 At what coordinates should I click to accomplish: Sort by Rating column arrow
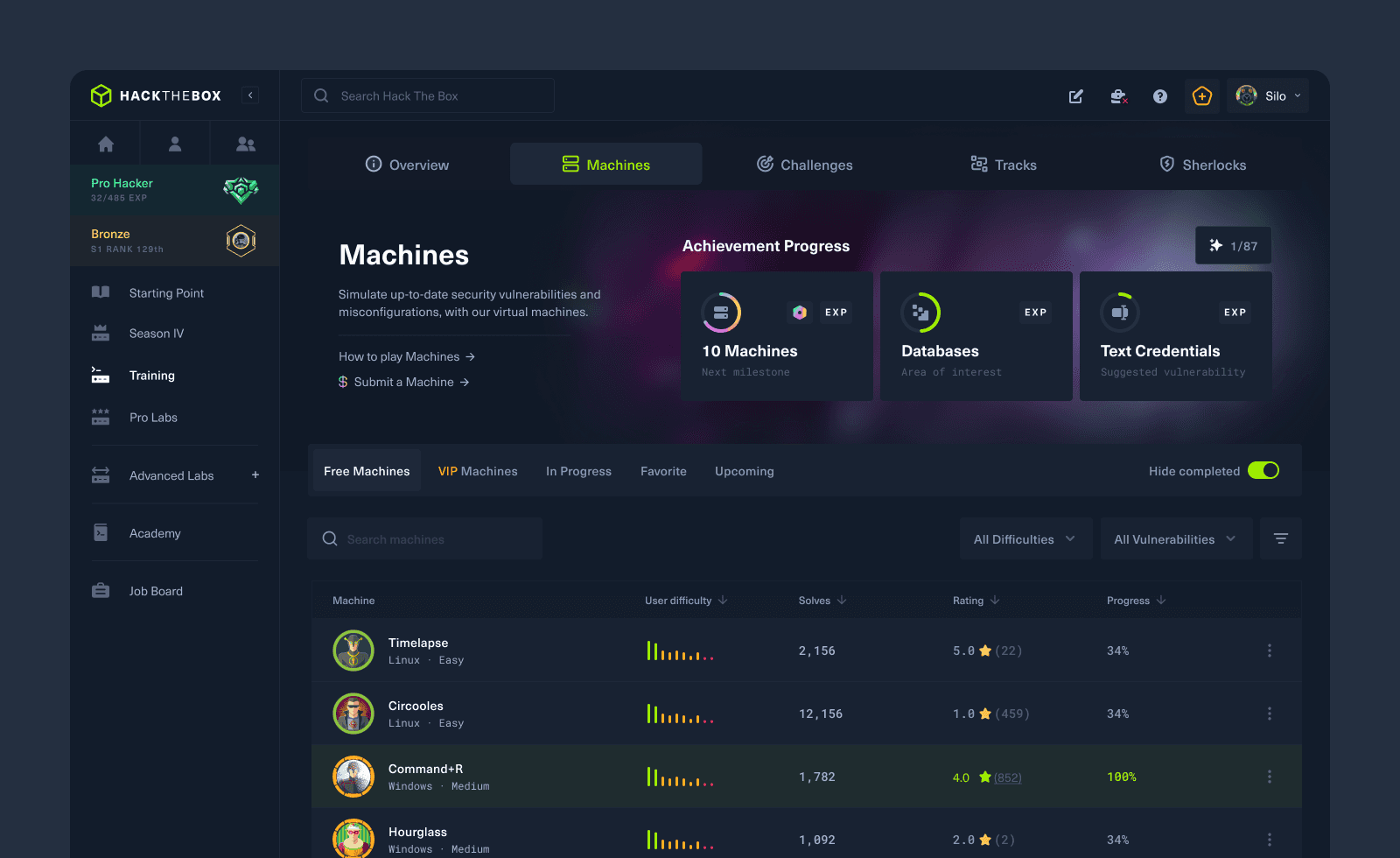point(995,601)
